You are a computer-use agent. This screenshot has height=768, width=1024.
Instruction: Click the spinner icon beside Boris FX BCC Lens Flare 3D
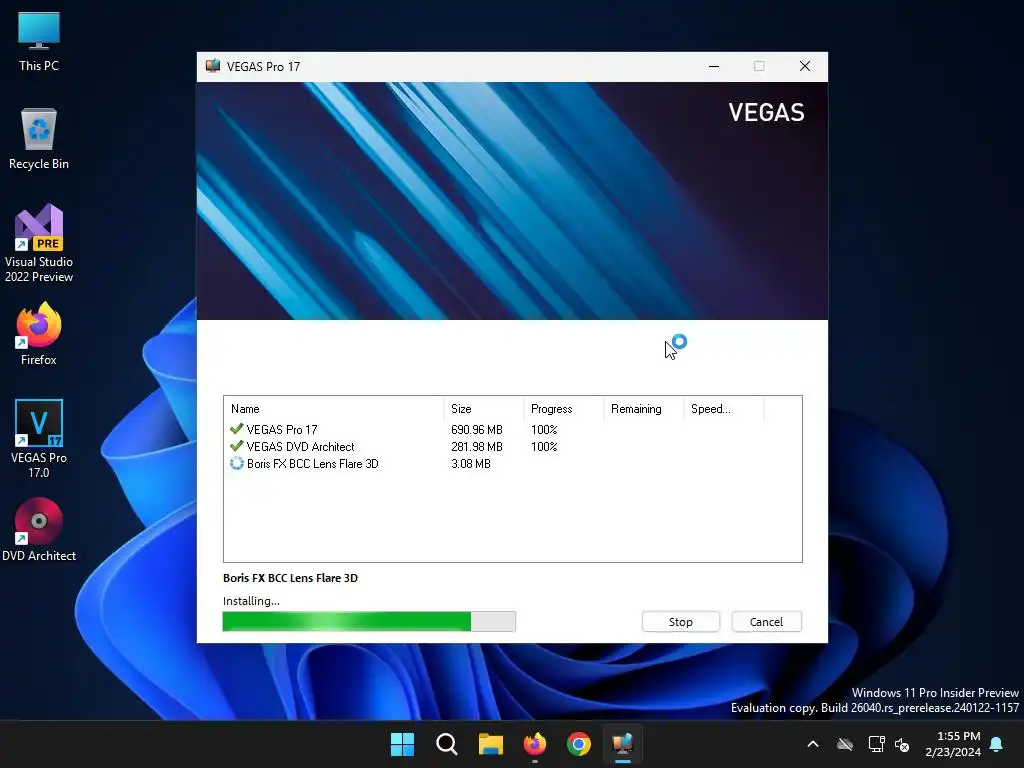point(236,464)
